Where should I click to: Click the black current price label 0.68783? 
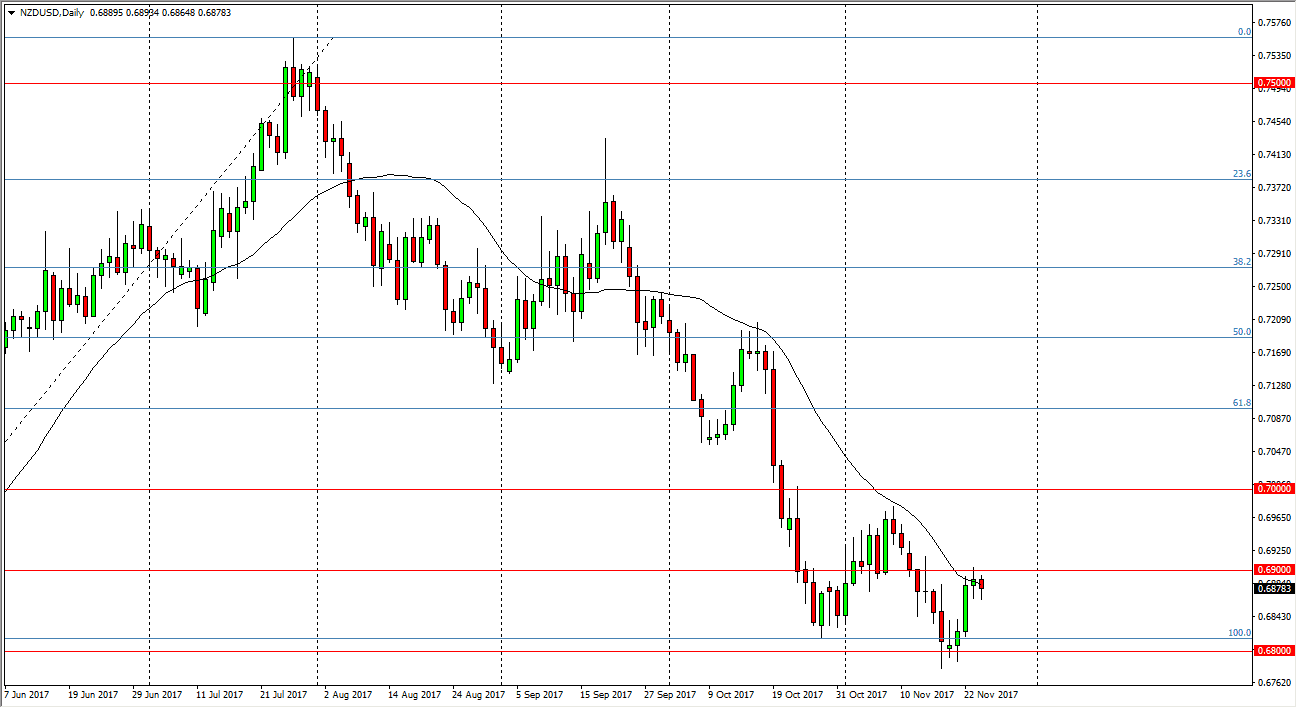point(1275,588)
